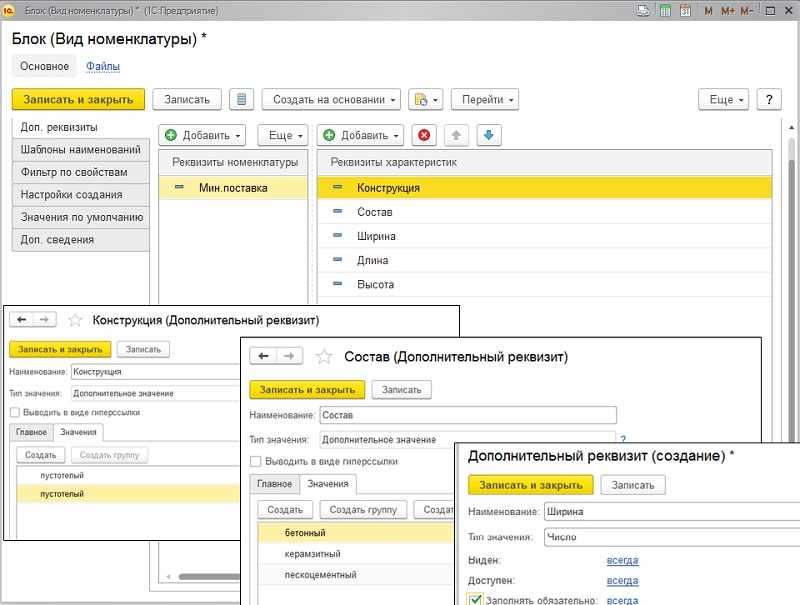Open Добавить dropdown for Реквизиты номенклатуры
800x605 pixels.
pos(203,135)
